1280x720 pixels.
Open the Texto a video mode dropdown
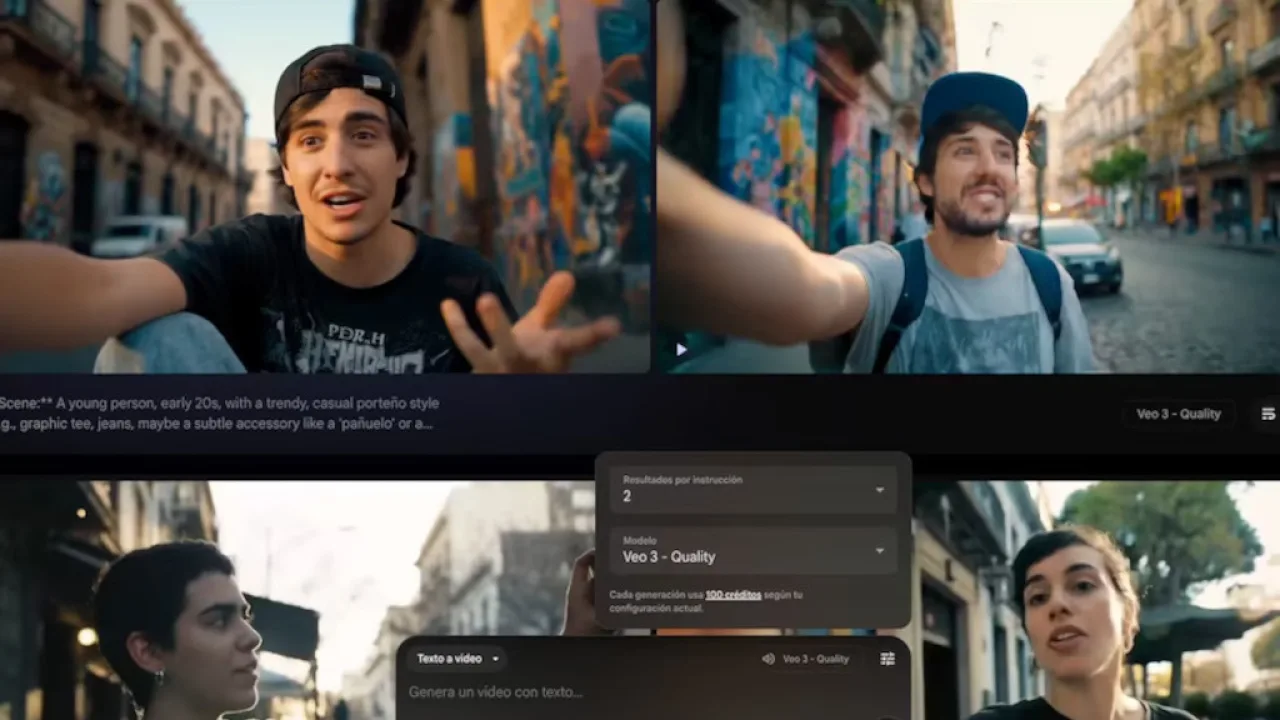click(457, 659)
